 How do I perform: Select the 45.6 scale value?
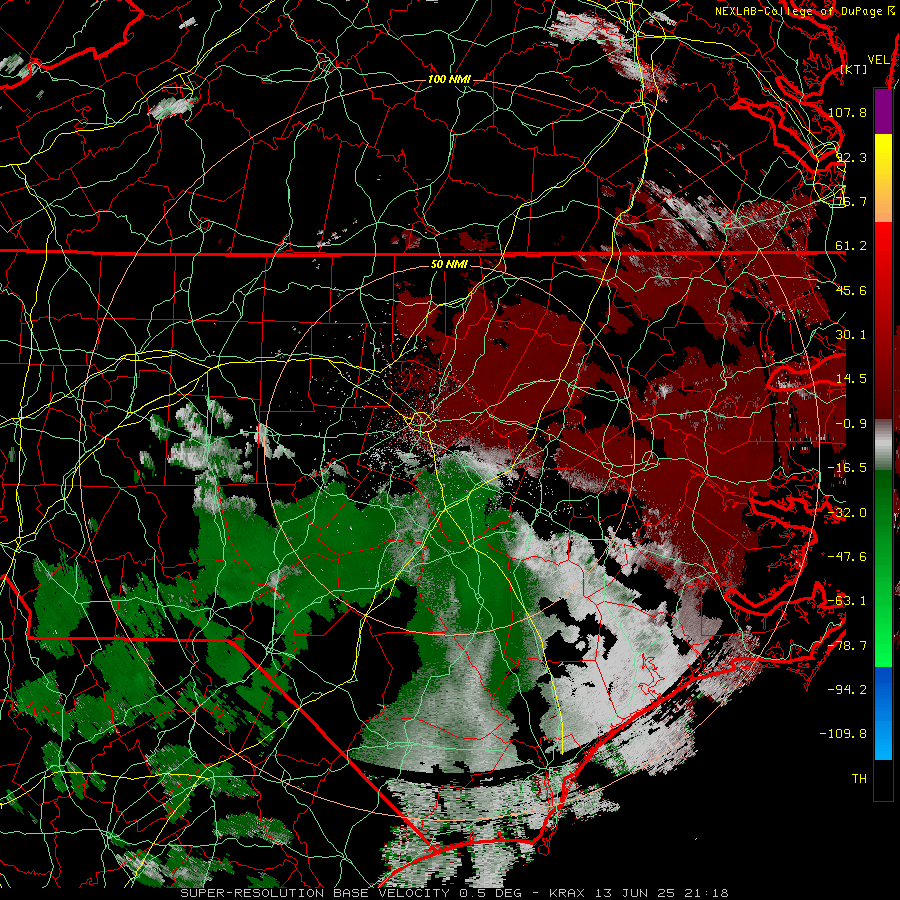click(851, 290)
